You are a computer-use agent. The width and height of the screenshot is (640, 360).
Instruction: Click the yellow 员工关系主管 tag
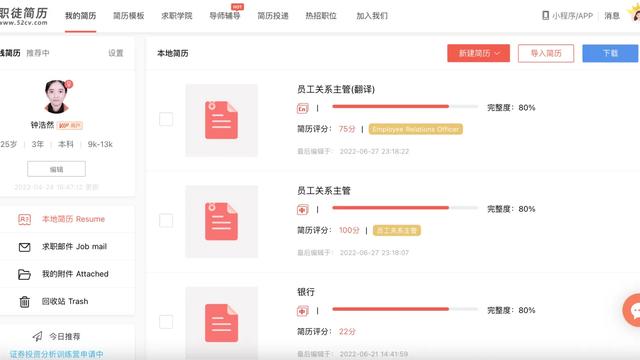click(x=397, y=230)
